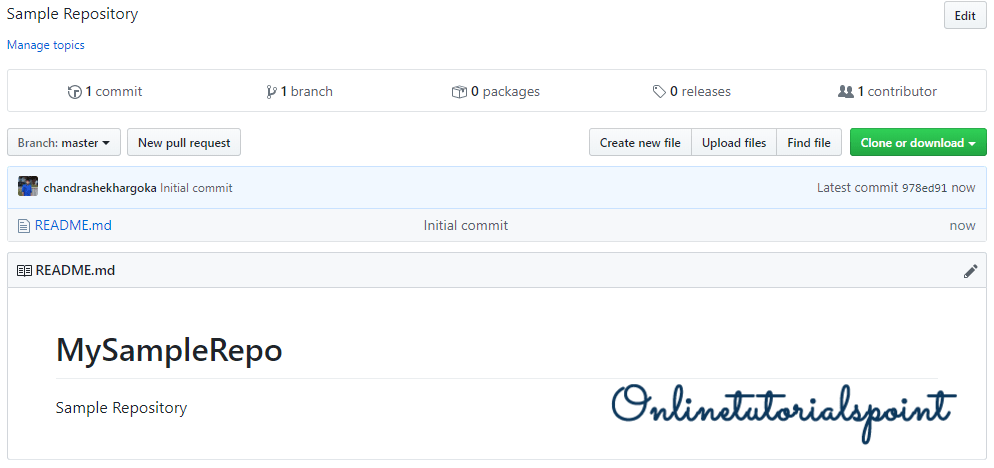Click the Find file button
This screenshot has height=468, width=994.
[x=808, y=143]
